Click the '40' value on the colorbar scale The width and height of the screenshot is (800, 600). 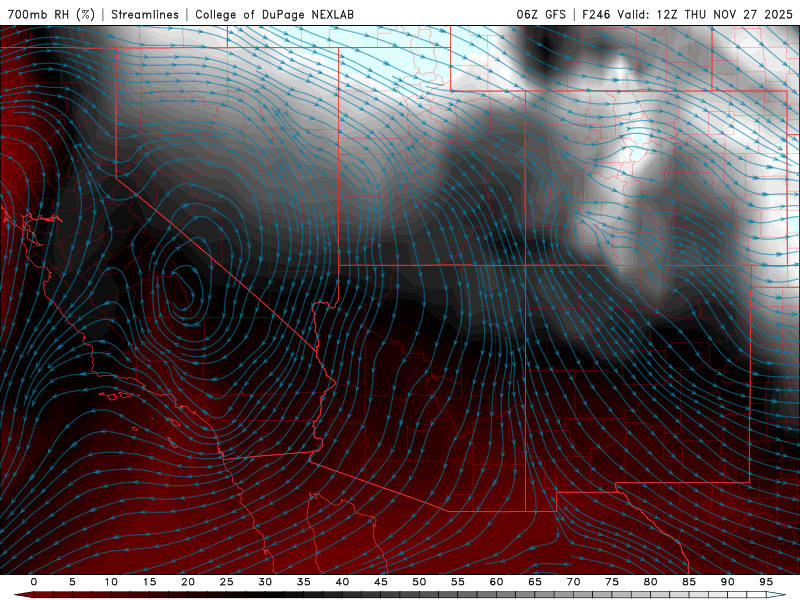coord(342,582)
